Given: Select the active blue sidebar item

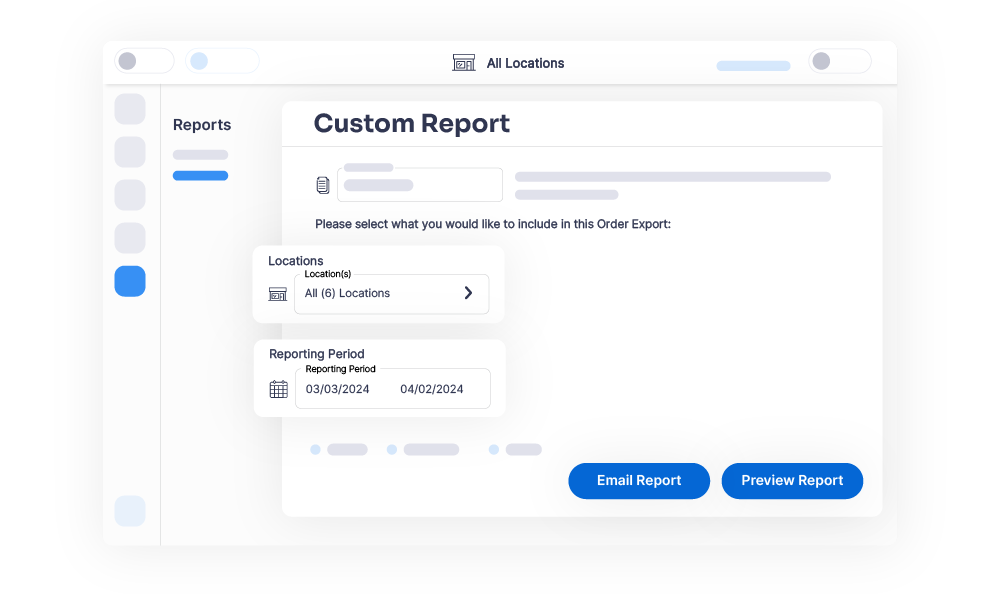Looking at the screenshot, I should point(130,281).
